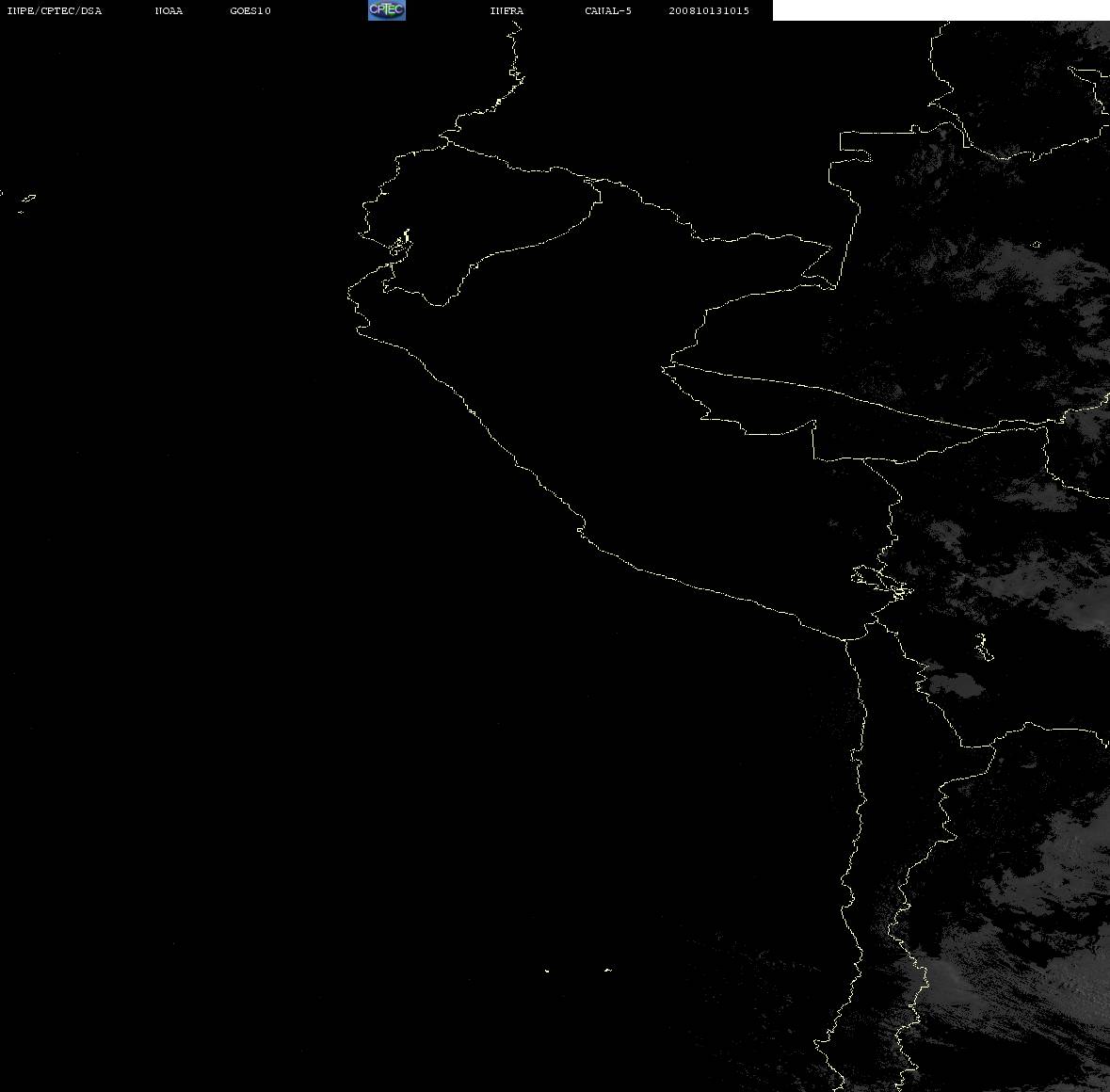Click the CPTEC logo in the header
Image resolution: width=1110 pixels, height=1092 pixels.
[x=387, y=10]
